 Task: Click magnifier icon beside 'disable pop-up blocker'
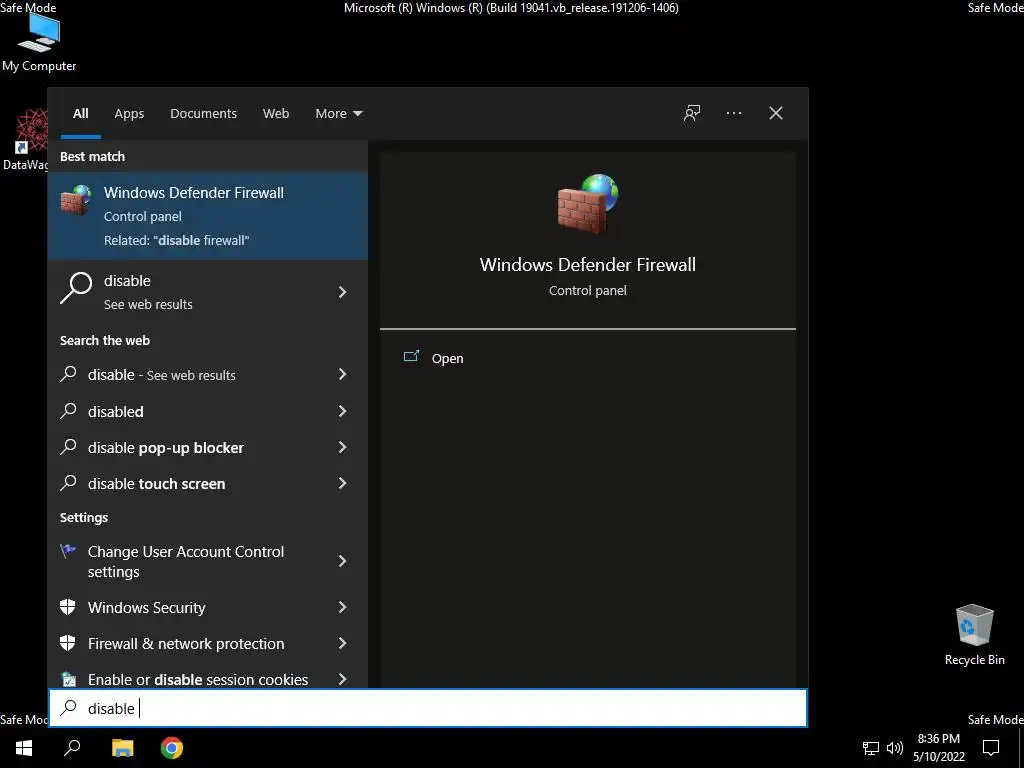click(68, 447)
